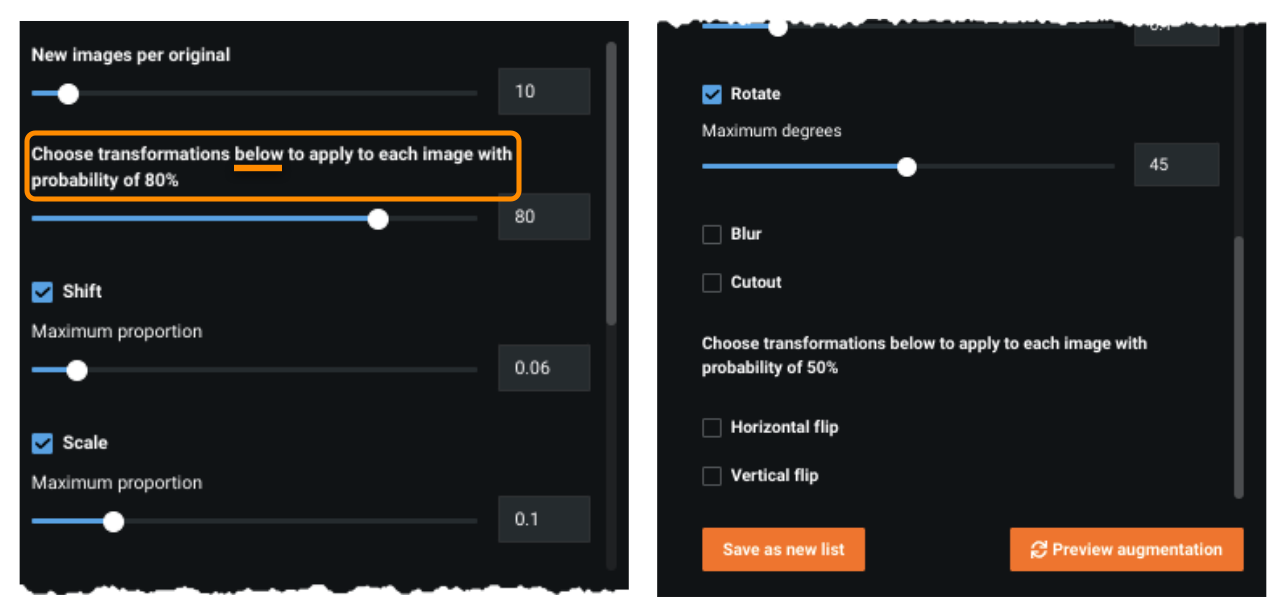1286x616 pixels.
Task: Disable the Scale transformation checkbox
Action: pos(42,443)
